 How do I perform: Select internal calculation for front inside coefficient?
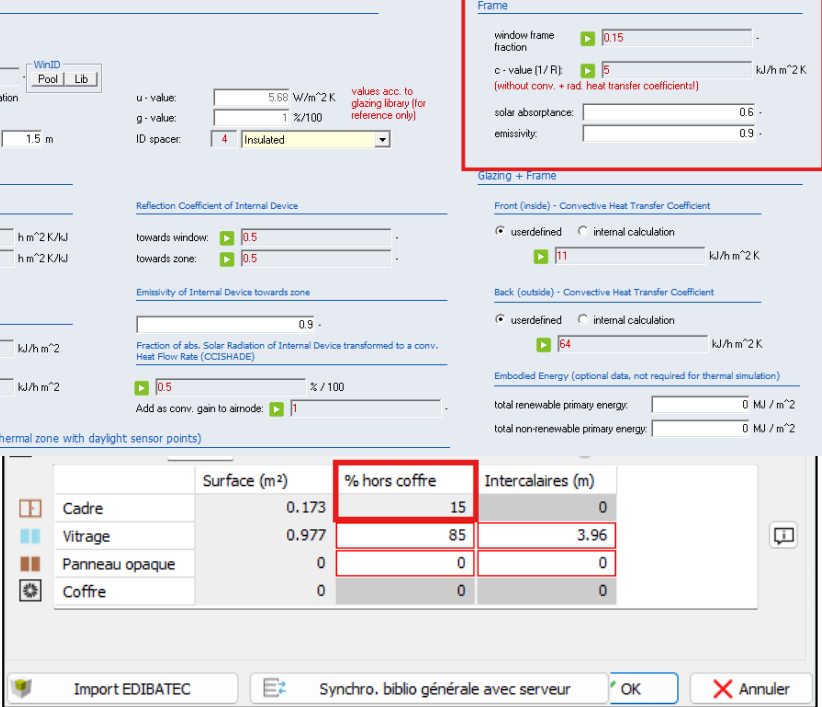click(583, 232)
